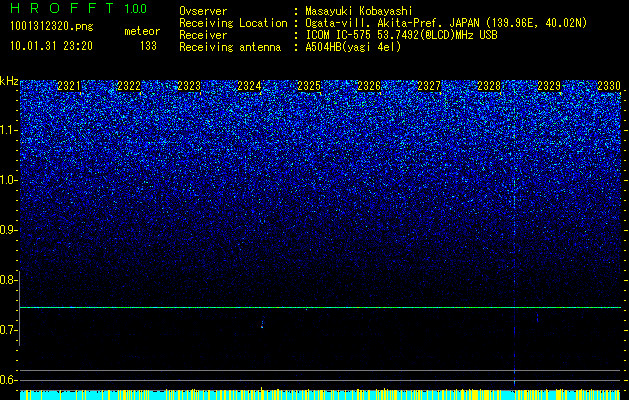
Task: Click the Receiving Location label
Action: pos(233,23)
